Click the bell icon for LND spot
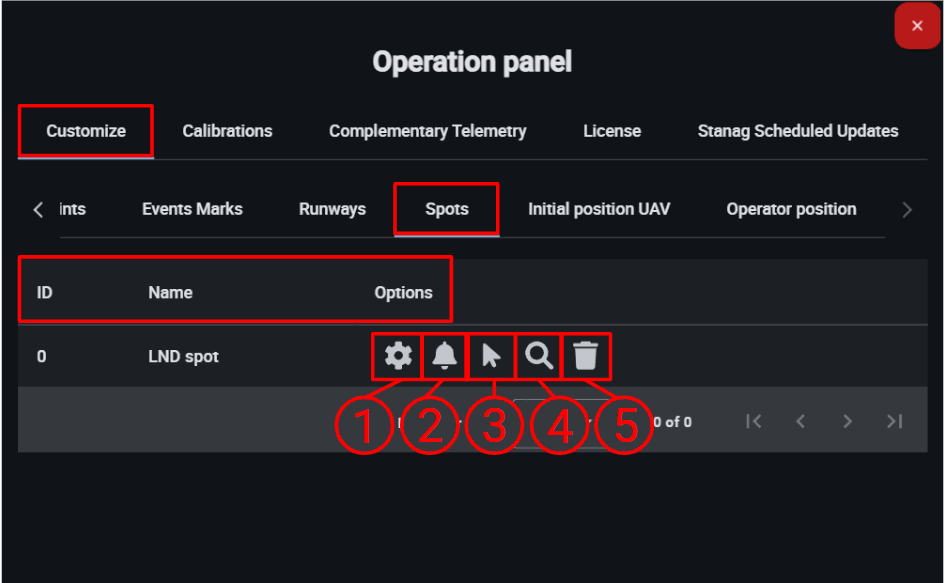 point(445,356)
